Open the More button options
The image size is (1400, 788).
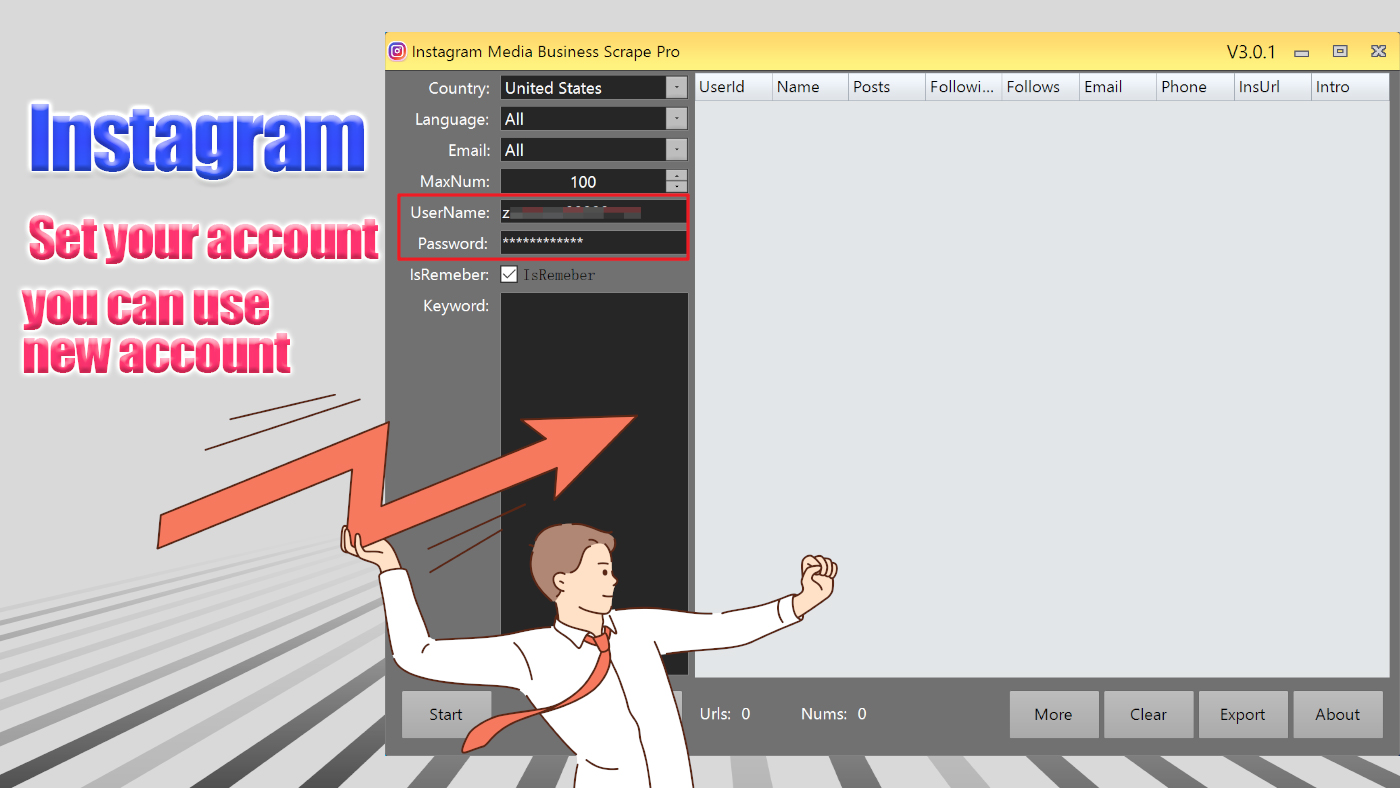[1053, 714]
